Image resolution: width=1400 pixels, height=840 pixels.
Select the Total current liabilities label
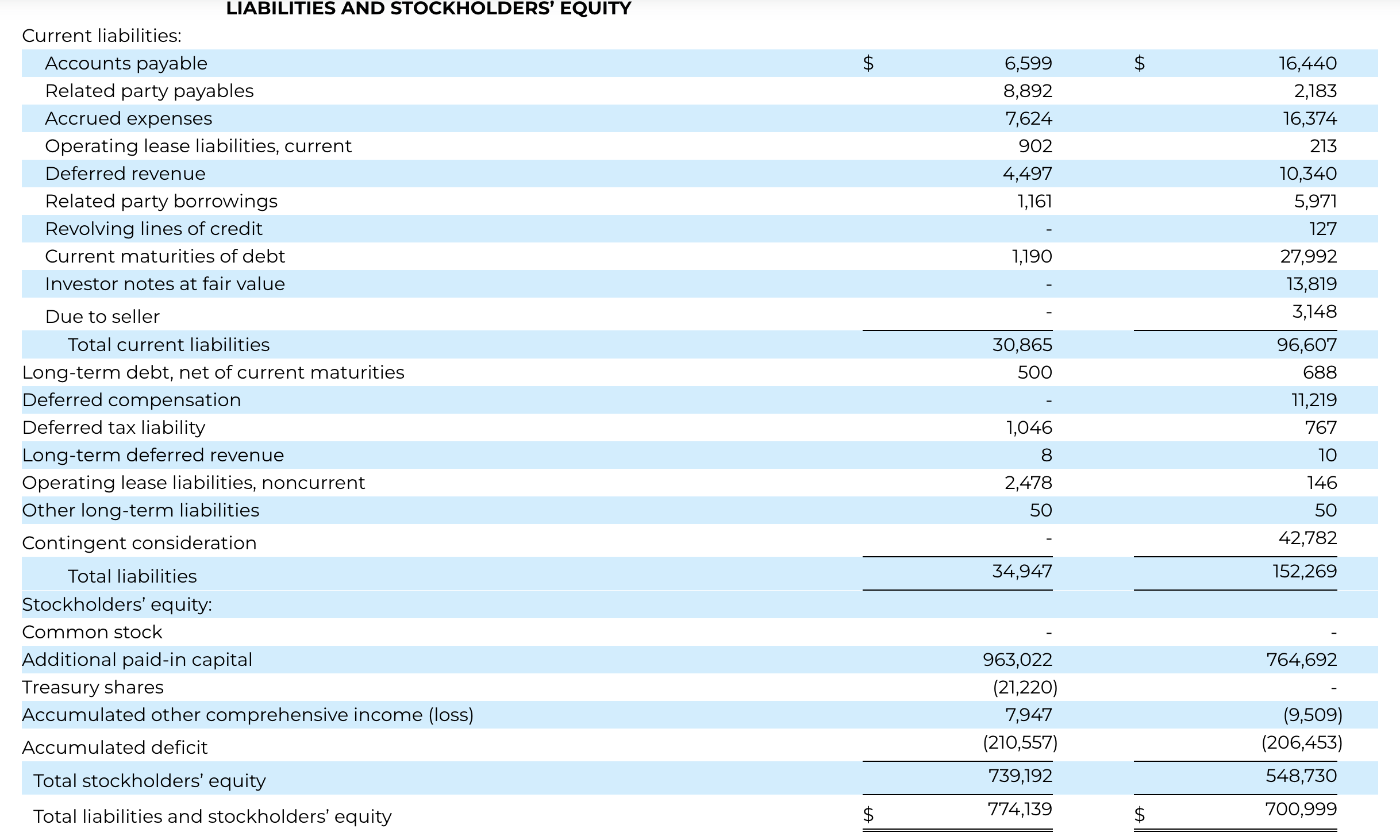coord(168,345)
